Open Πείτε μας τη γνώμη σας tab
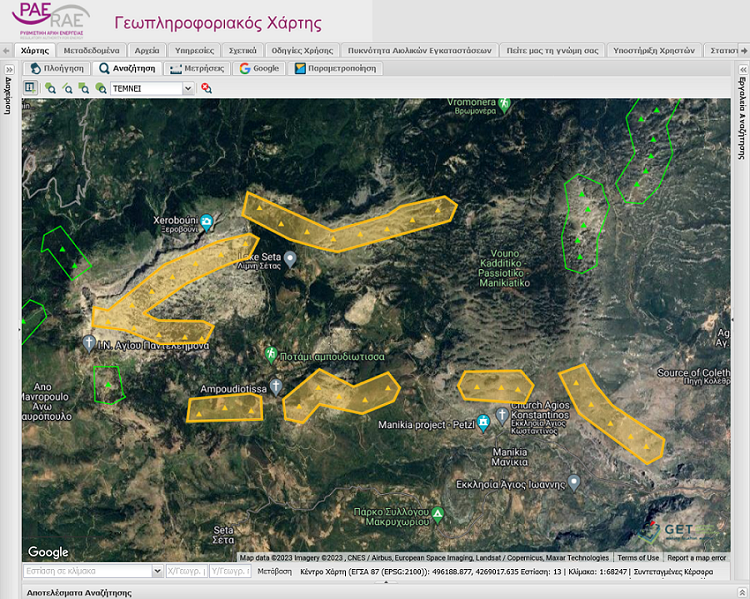 pyautogui.click(x=552, y=50)
